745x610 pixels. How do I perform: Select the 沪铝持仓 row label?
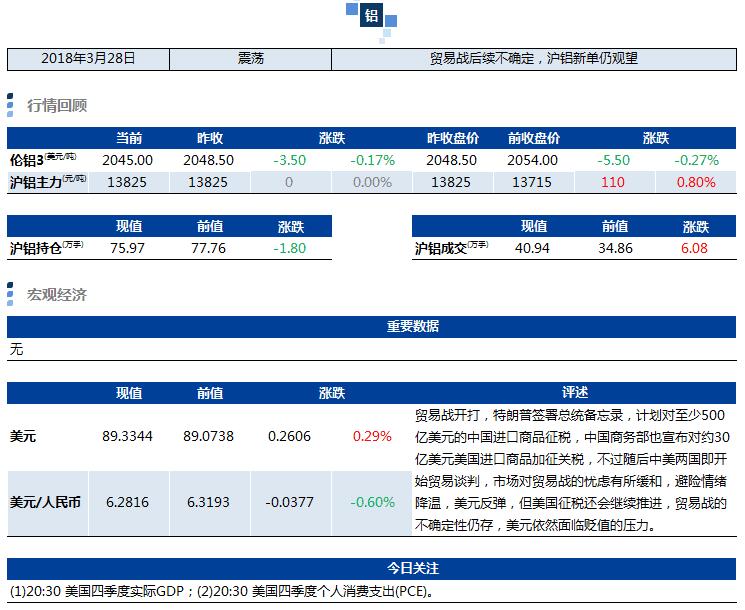(x=47, y=248)
